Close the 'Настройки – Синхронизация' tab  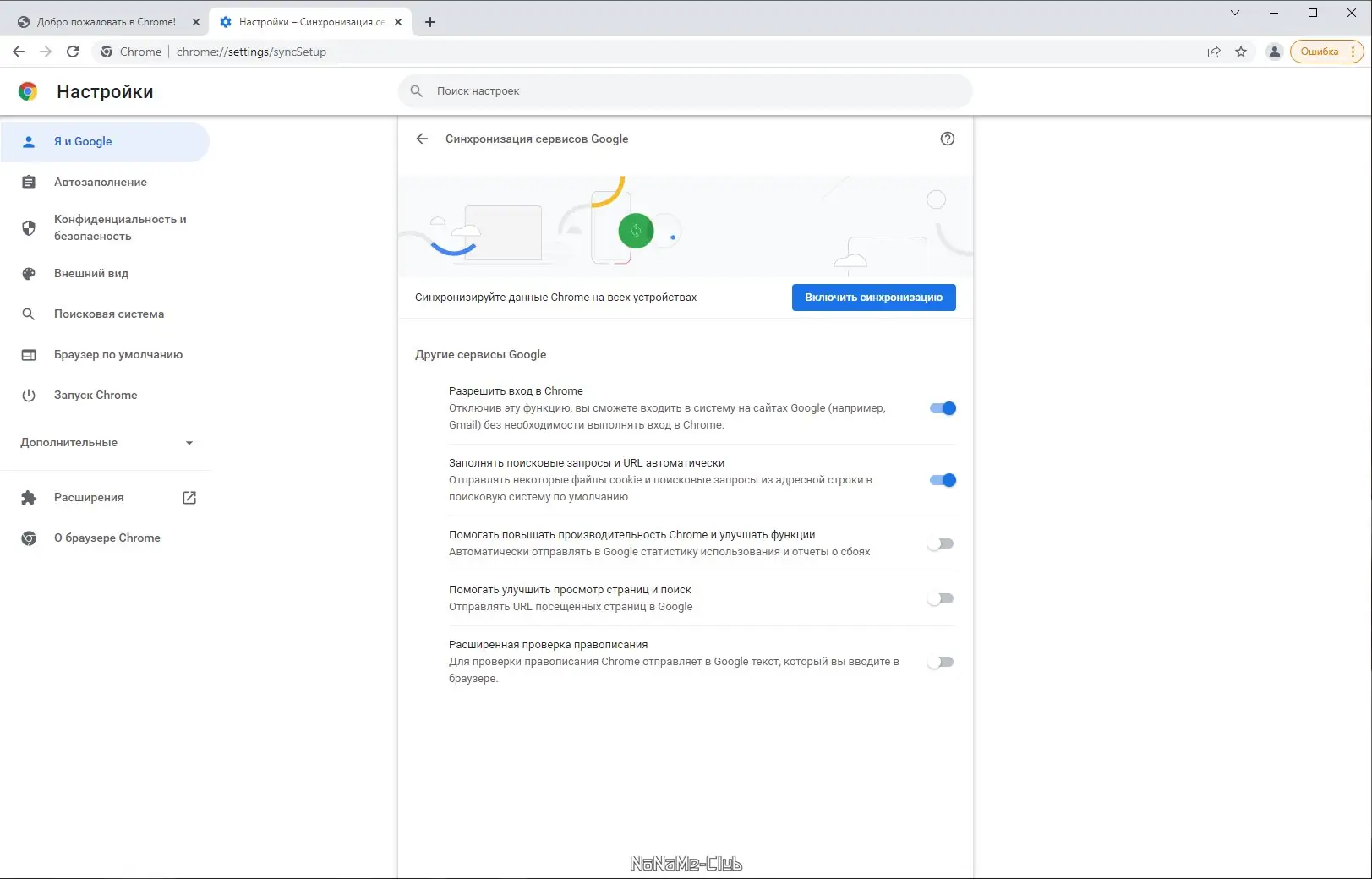click(398, 22)
